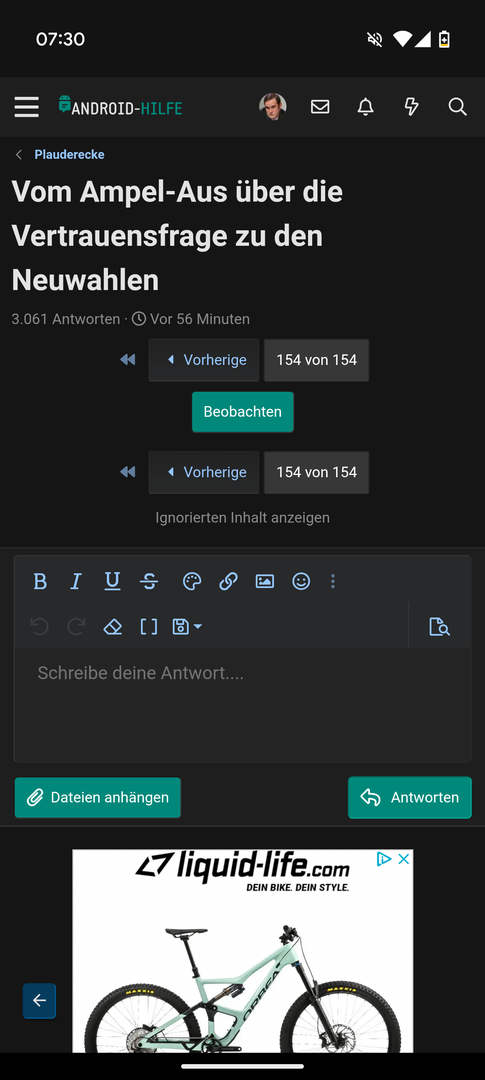This screenshot has height=1080, width=485.
Task: Open the envelope messages inbox
Action: pos(320,107)
